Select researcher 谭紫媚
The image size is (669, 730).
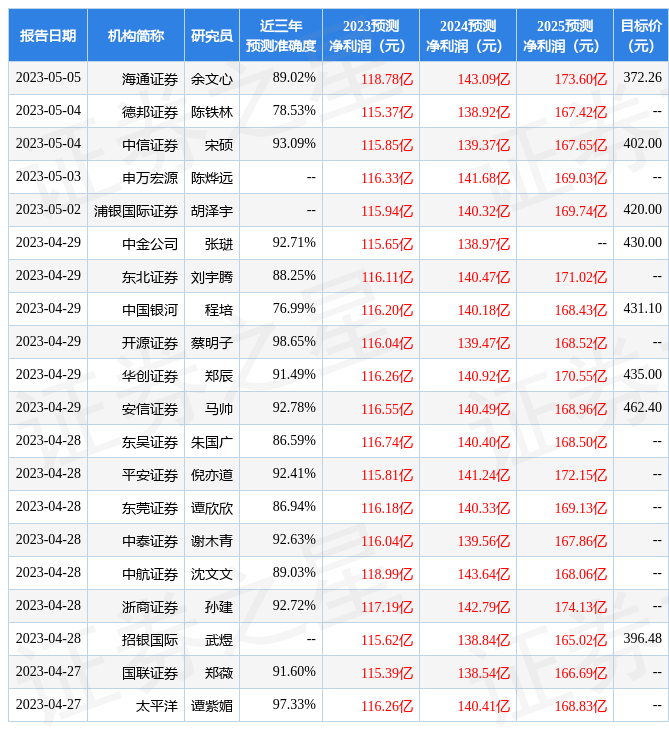(212, 707)
